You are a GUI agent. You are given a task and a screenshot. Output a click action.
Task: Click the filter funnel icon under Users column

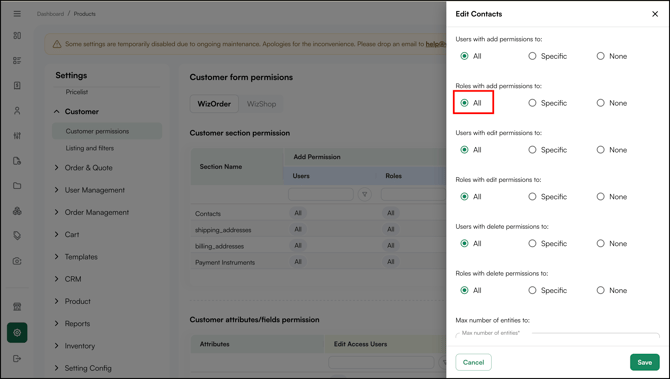364,194
